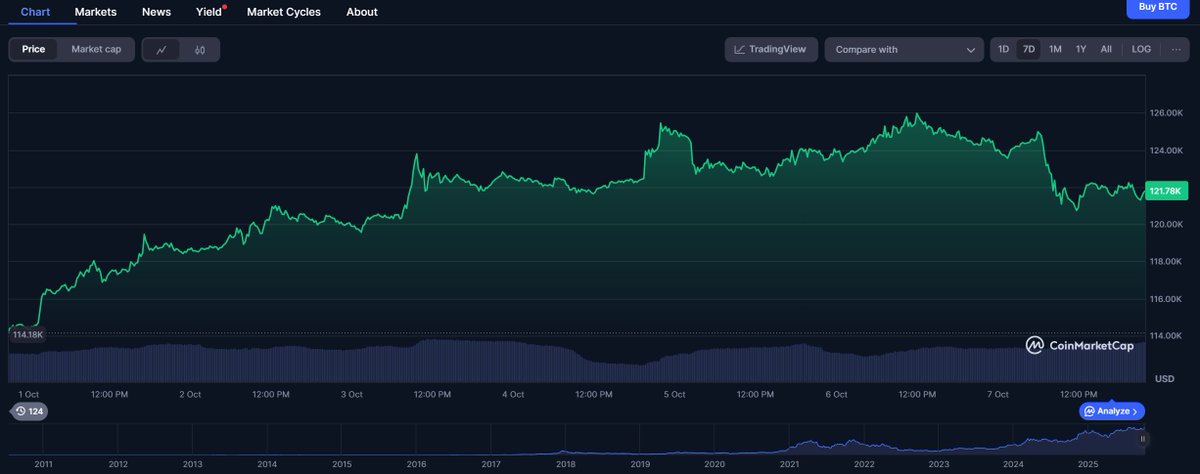Click the 3 Oct date label
1200x474 pixels.
(351, 394)
